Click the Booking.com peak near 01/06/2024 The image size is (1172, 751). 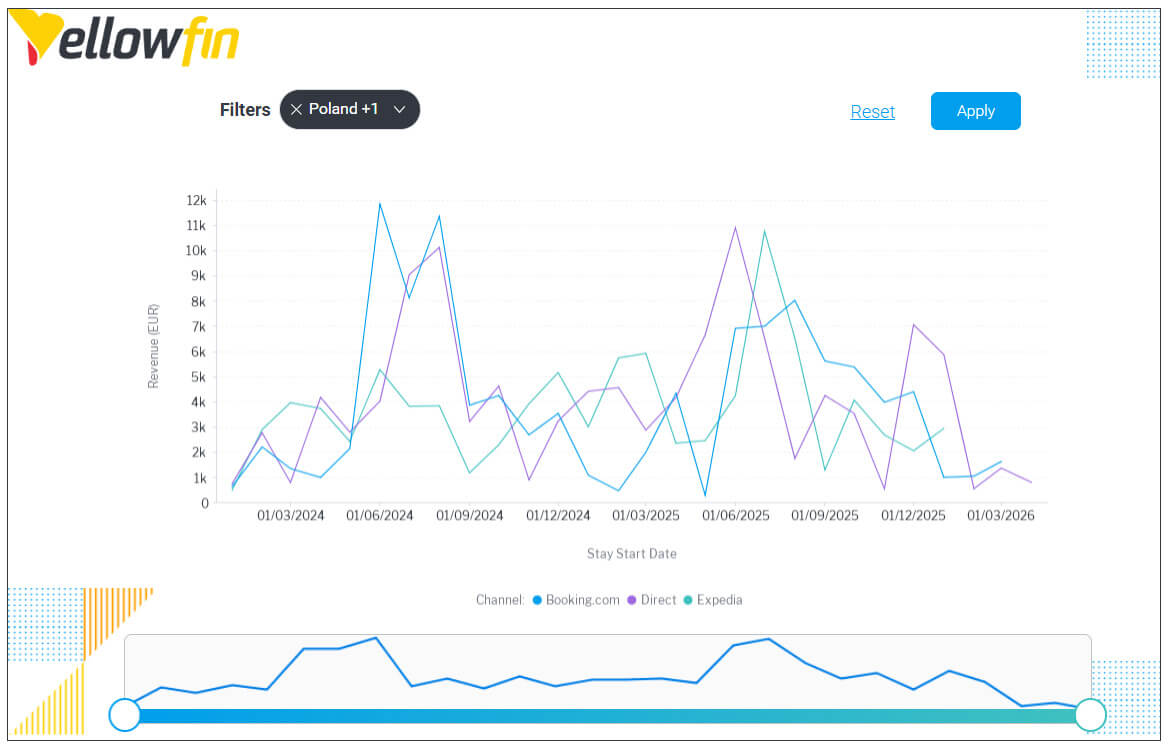coord(379,203)
